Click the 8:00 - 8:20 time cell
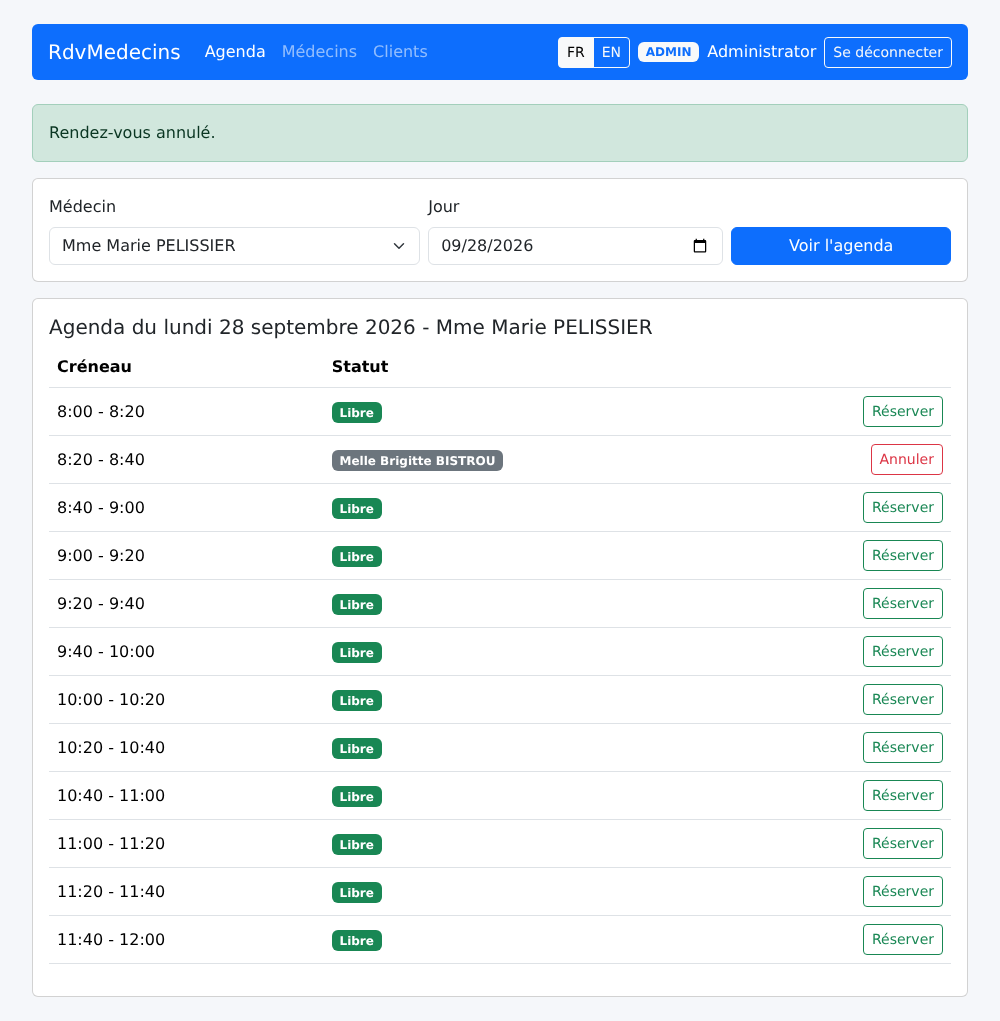Screen dimensions: 1000x1021 [101, 412]
